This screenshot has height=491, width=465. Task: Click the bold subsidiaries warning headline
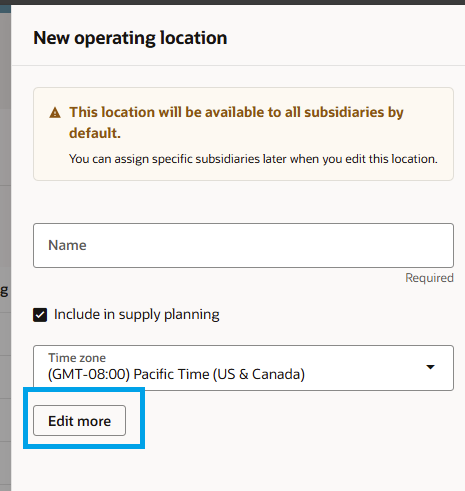(x=236, y=122)
